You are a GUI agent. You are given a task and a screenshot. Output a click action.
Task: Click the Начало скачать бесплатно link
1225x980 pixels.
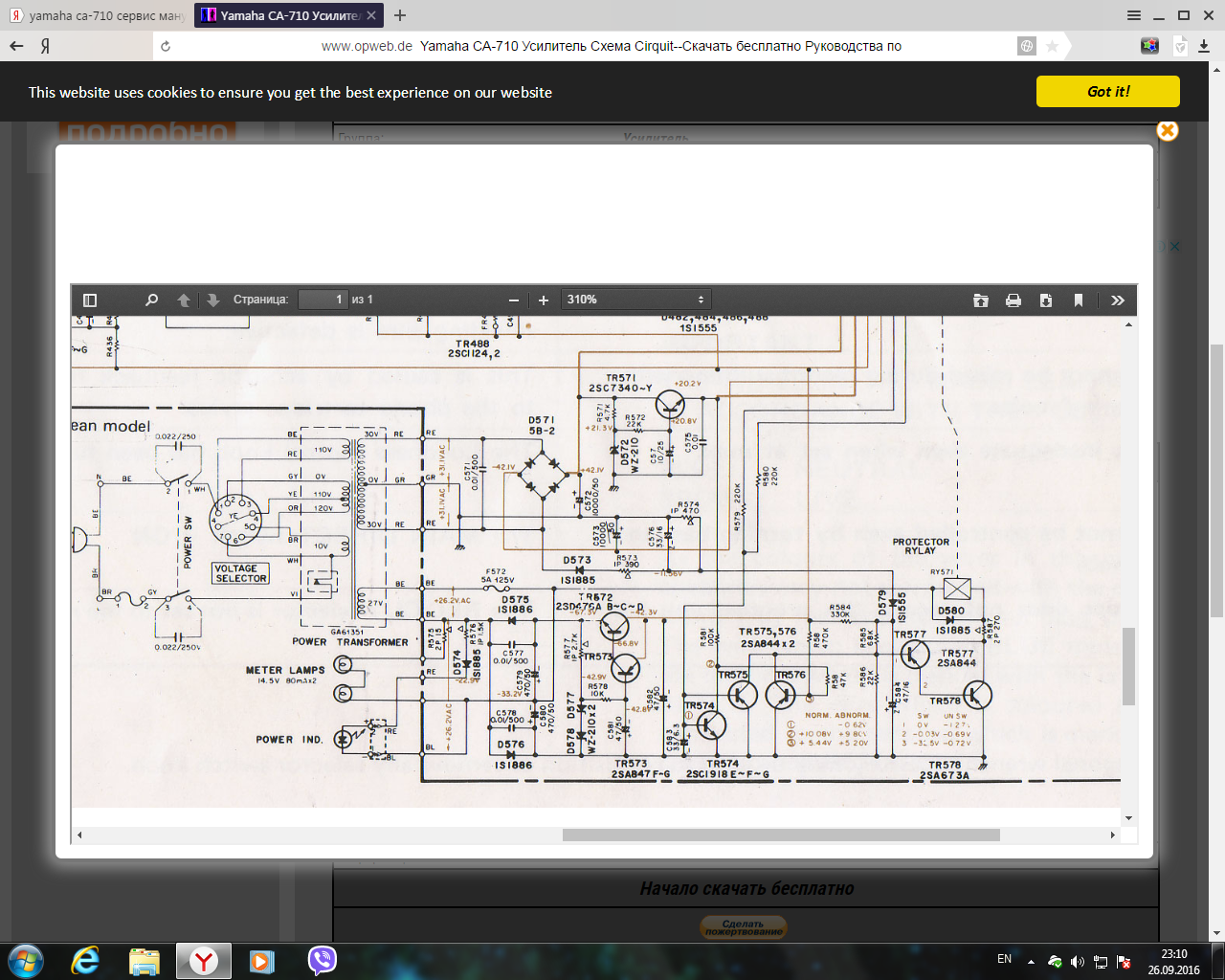click(x=746, y=889)
